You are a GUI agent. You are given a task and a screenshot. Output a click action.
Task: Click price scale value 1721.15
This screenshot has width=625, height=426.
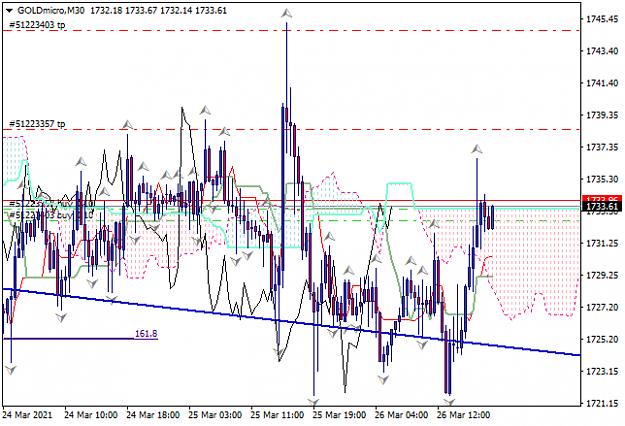[x=602, y=404]
